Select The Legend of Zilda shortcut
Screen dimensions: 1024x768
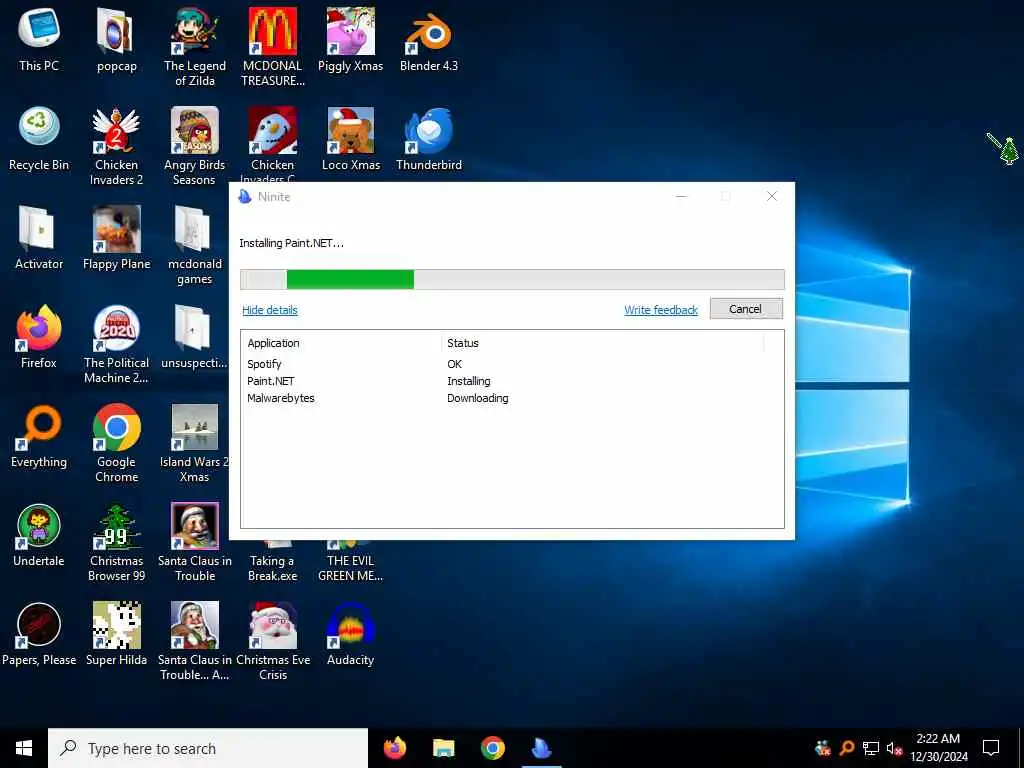coord(195,46)
